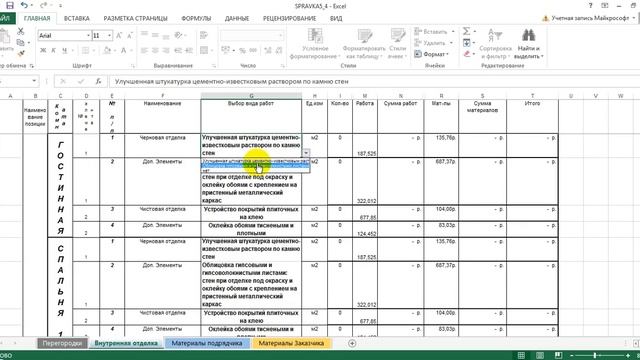The height and width of the screenshot is (360, 640).
Task: Click the text orientation icon
Action: (x=178, y=35)
